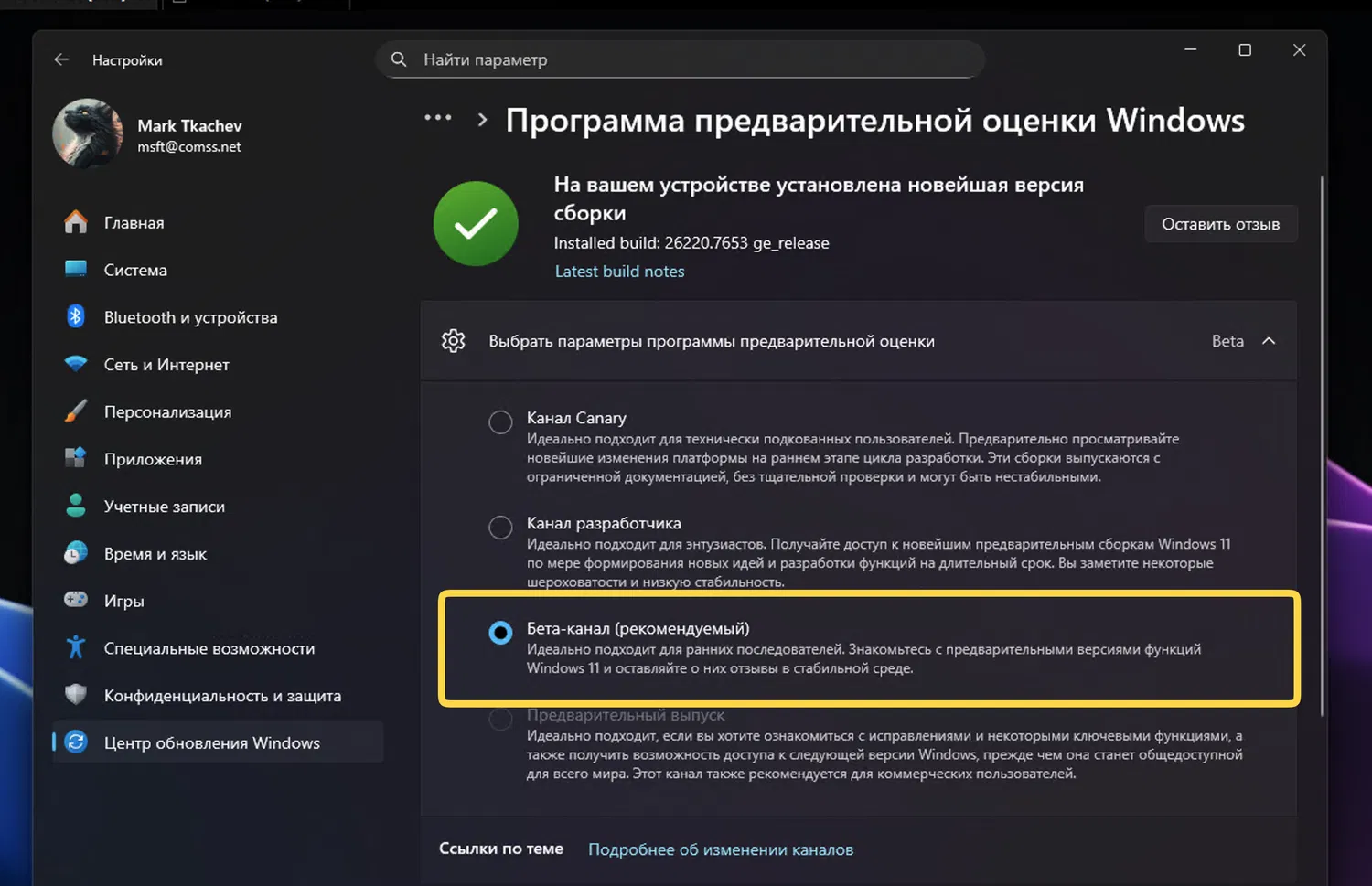Open Приложения section
Screen dimensions: 1372x886
(218, 459)
